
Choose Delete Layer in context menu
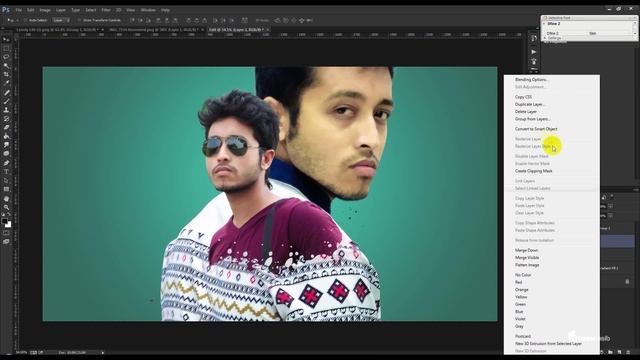tap(526, 112)
